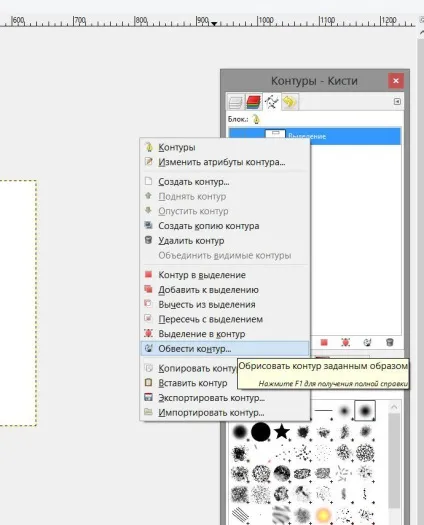Pick the diagonal parallel lines brush

(240, 515)
